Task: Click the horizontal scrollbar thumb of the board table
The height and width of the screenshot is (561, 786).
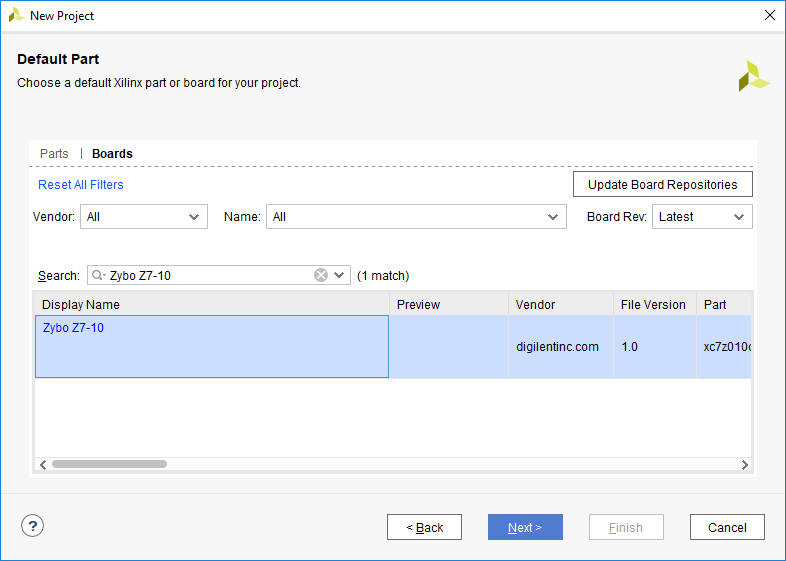Action: pyautogui.click(x=109, y=464)
